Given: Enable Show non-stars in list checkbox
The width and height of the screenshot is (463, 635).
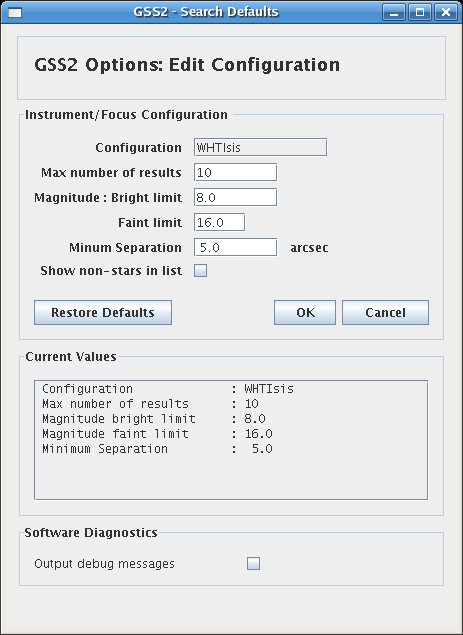Looking at the screenshot, I should [201, 271].
